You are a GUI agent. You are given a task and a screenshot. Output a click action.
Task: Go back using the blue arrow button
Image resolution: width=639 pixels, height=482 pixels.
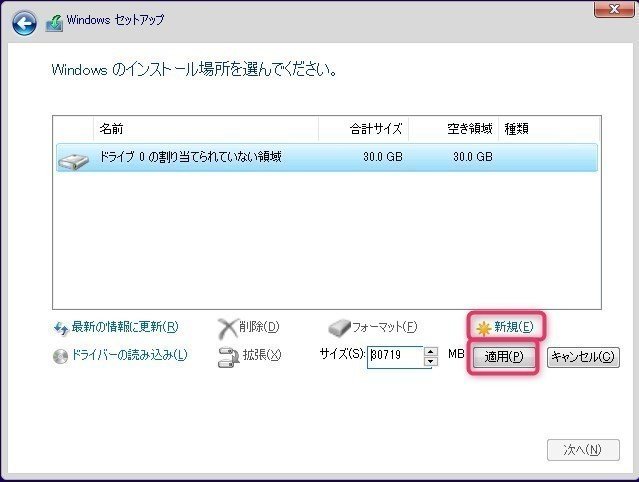click(x=24, y=23)
